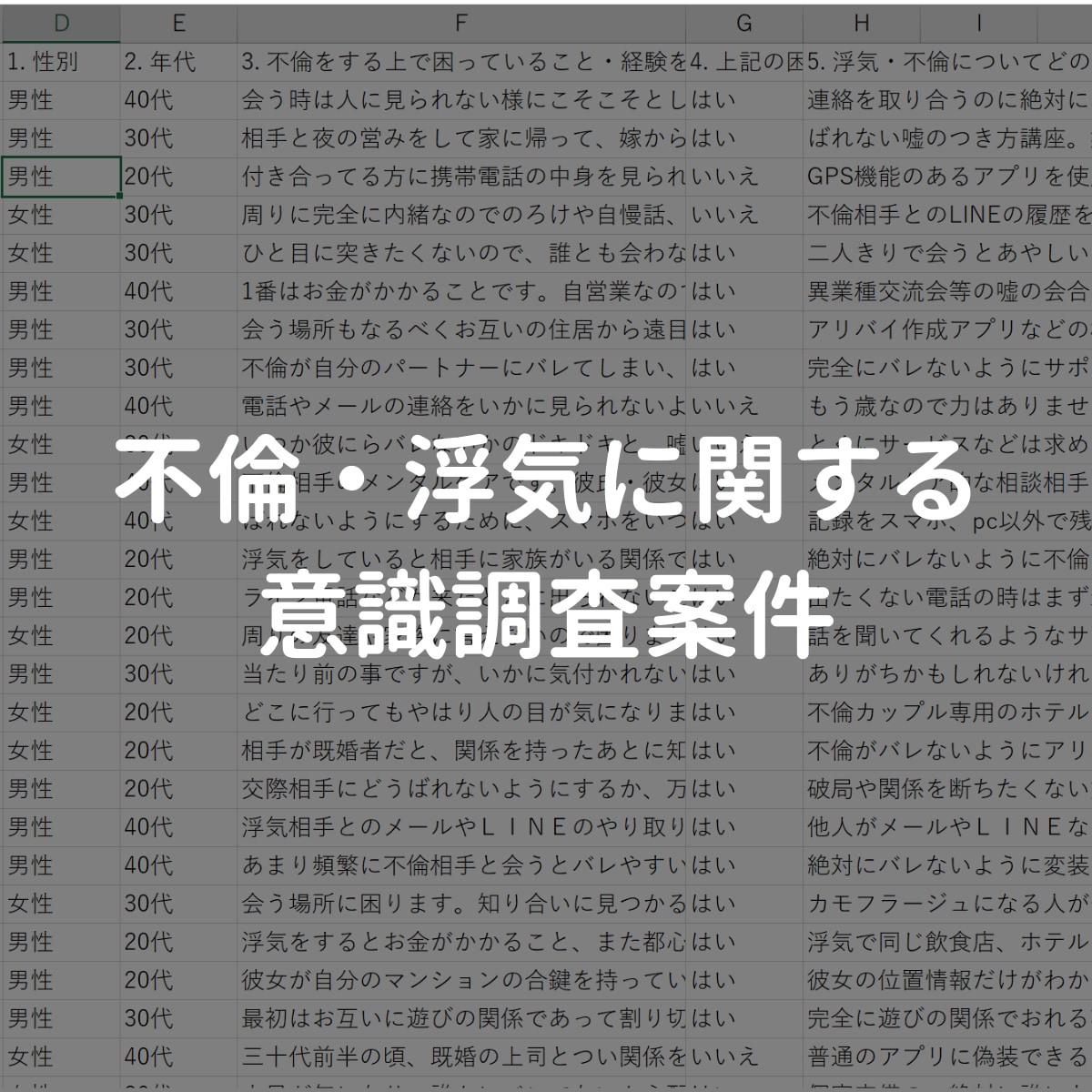This screenshot has width=1092, height=1092.
Task: Select cell '三十代前半の頃、既婚の上司とつい関係を'
Action: click(461, 1056)
